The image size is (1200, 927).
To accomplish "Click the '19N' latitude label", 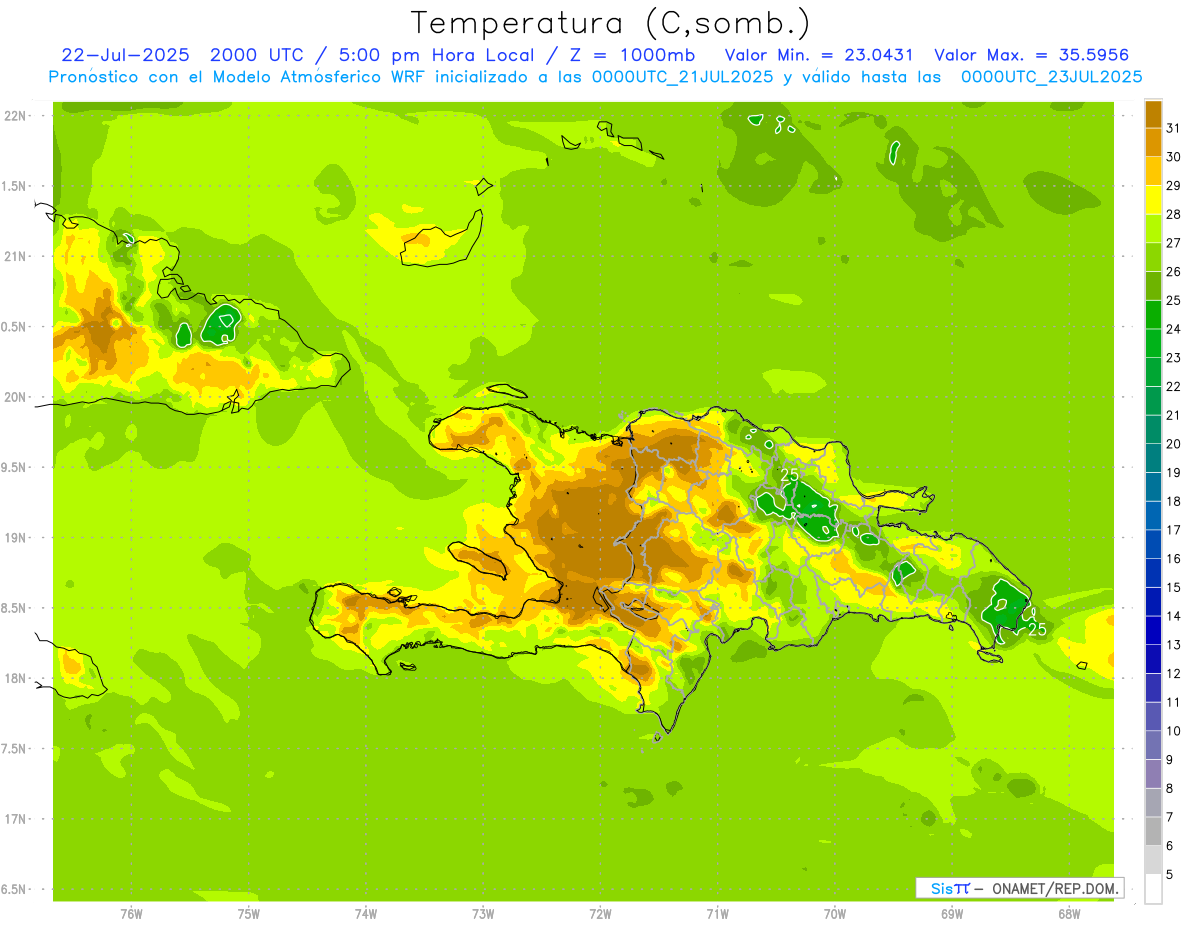I will (16, 537).
